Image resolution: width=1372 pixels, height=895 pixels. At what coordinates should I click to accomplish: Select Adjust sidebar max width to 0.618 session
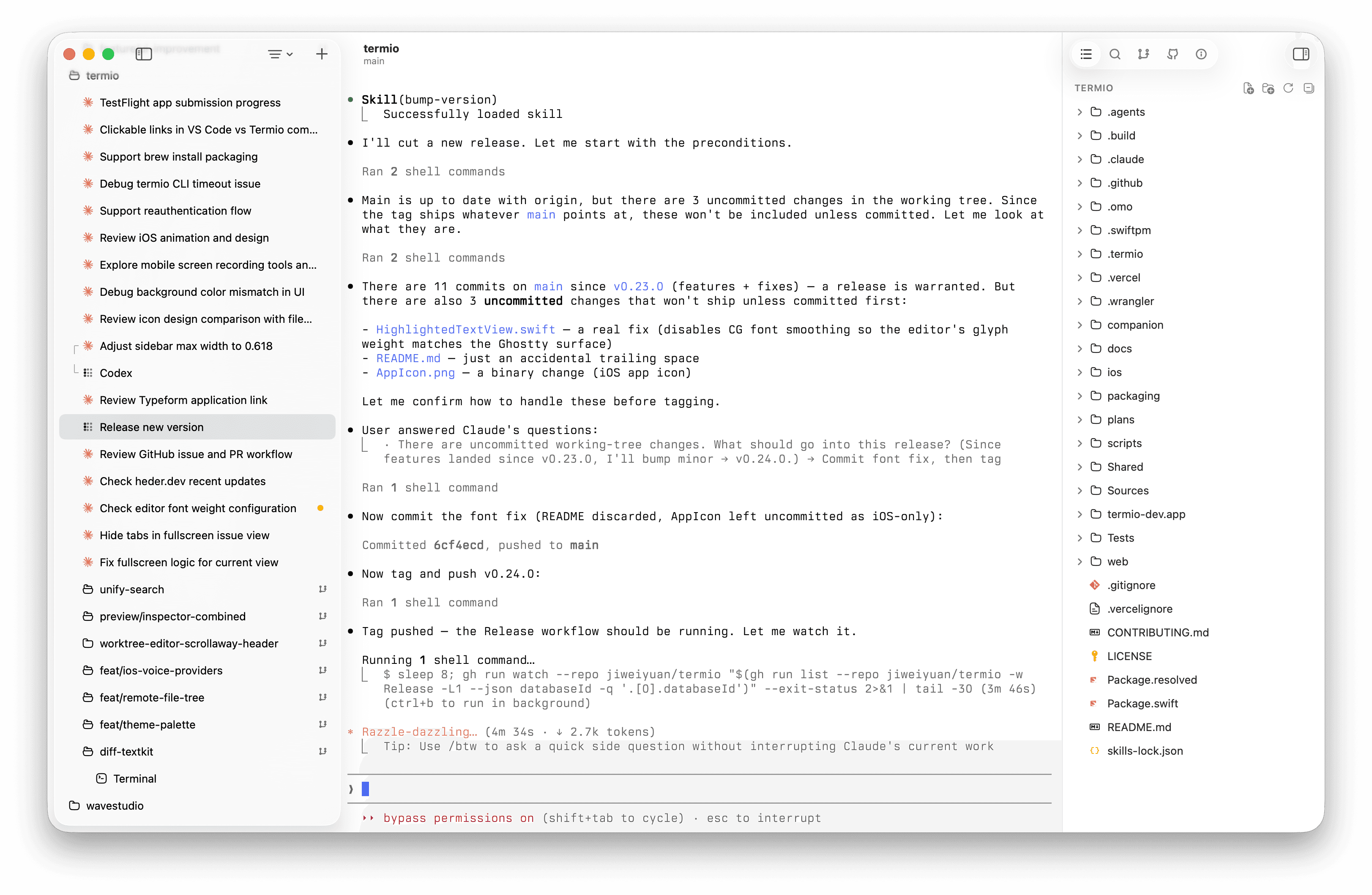tap(197, 346)
